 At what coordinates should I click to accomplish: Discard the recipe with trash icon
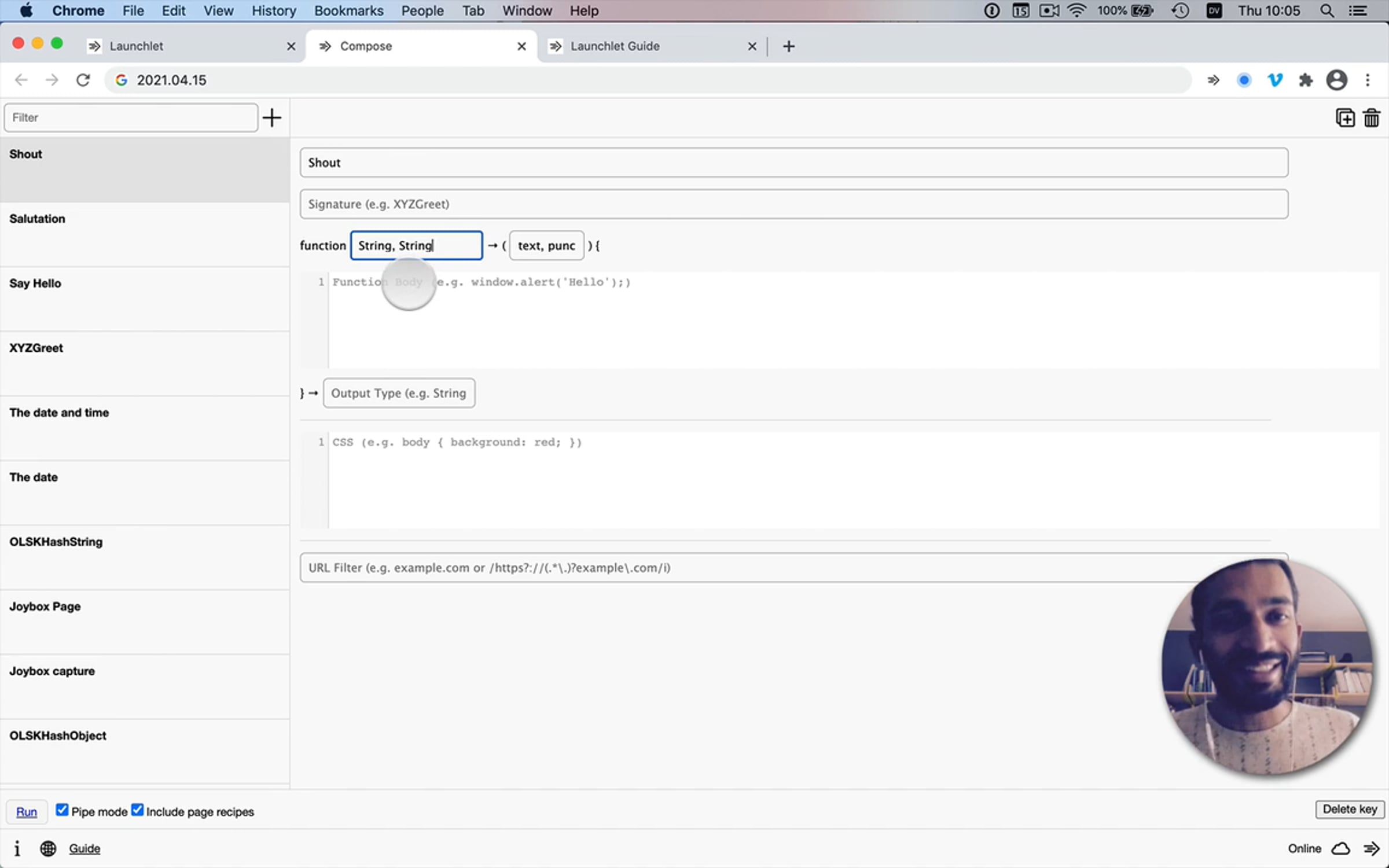tap(1372, 117)
